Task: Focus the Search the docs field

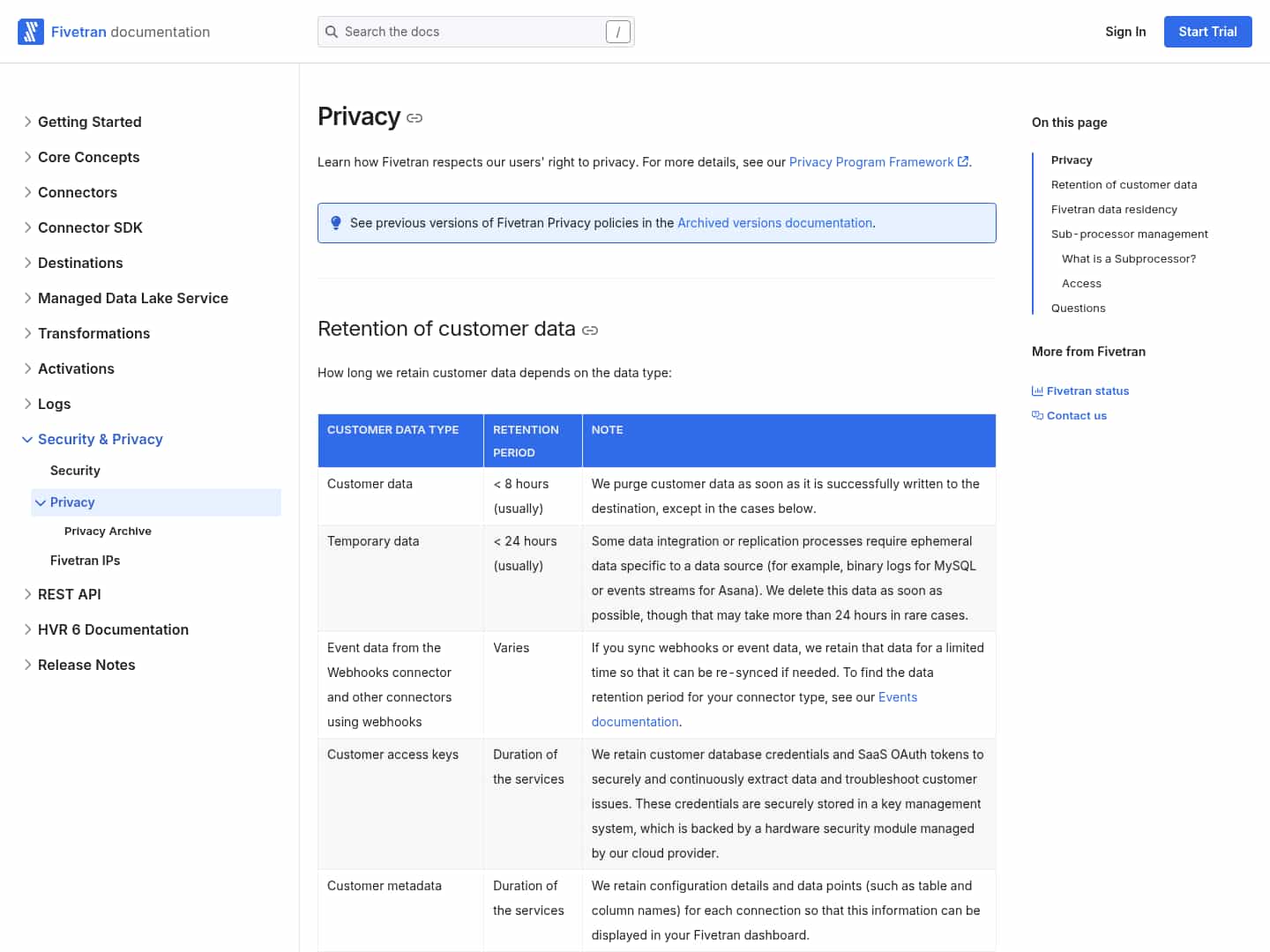Action: tap(476, 32)
